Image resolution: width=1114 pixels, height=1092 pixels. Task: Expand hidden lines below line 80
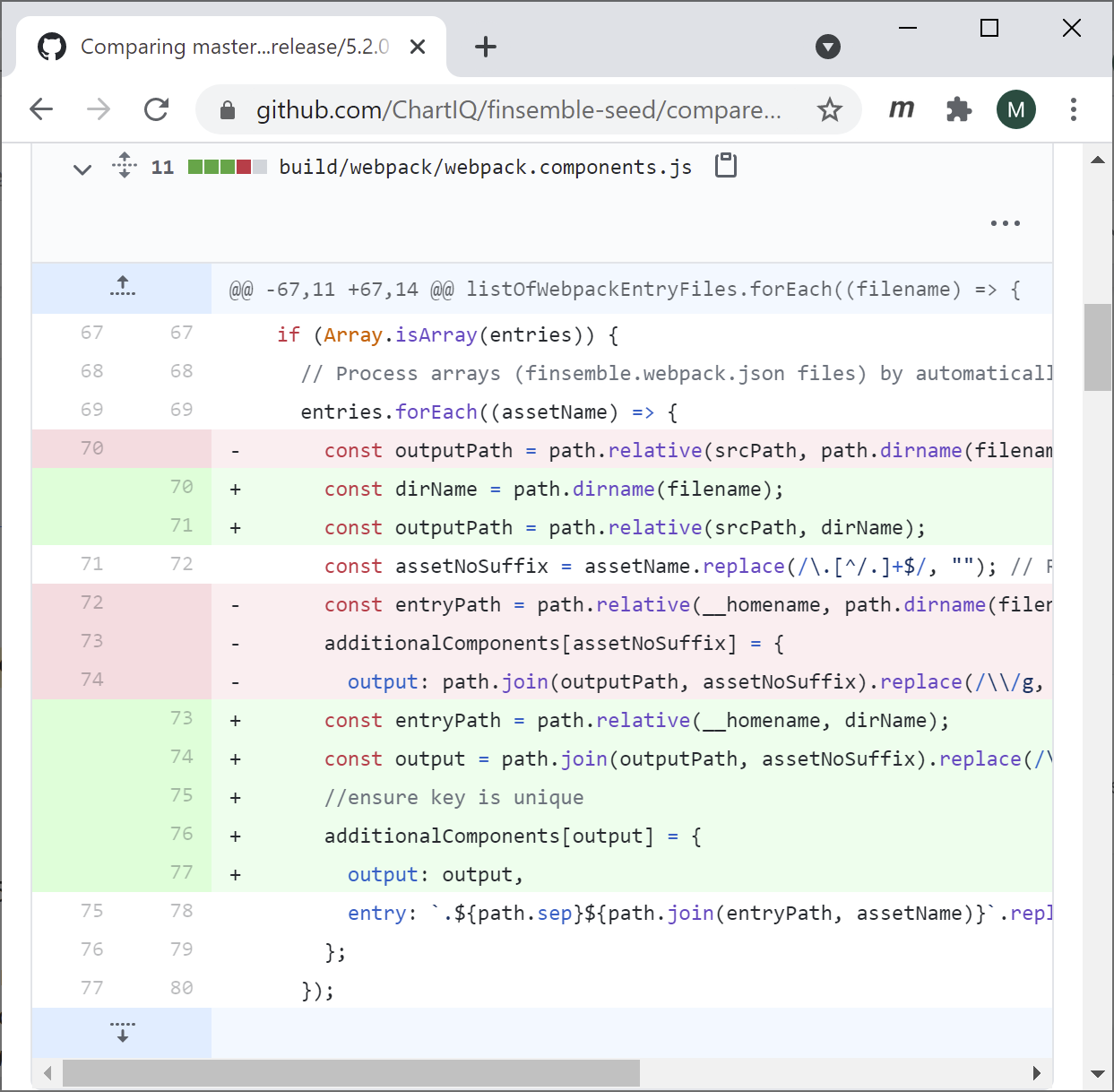click(x=122, y=1032)
